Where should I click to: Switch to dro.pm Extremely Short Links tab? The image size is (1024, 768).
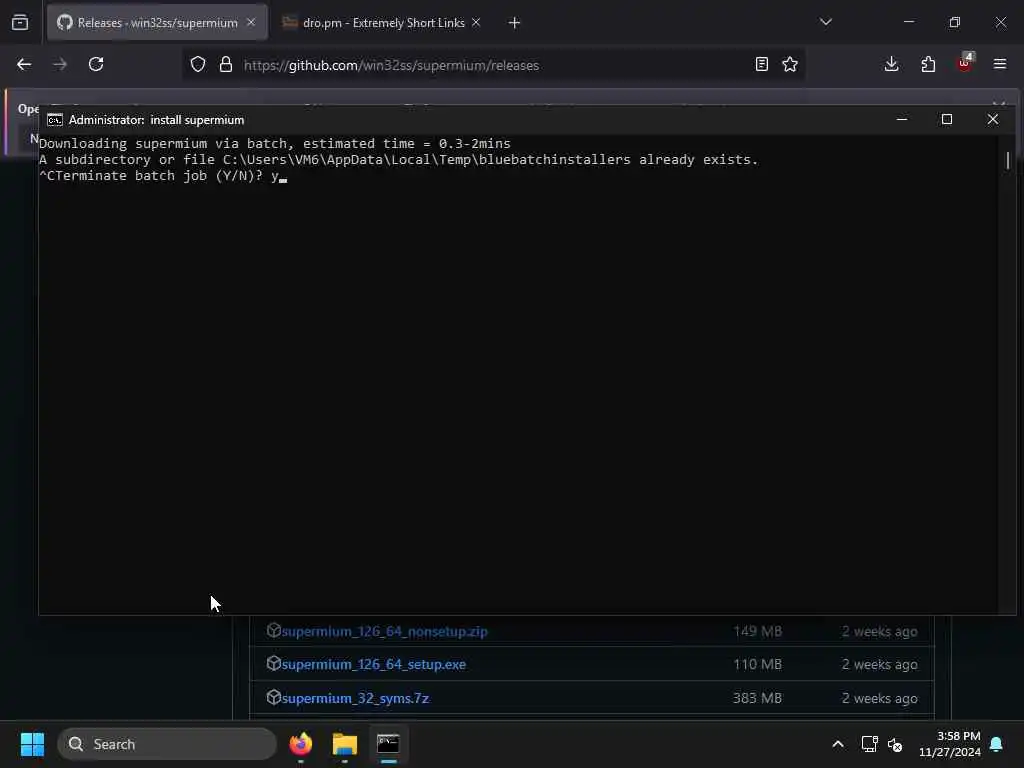(383, 23)
